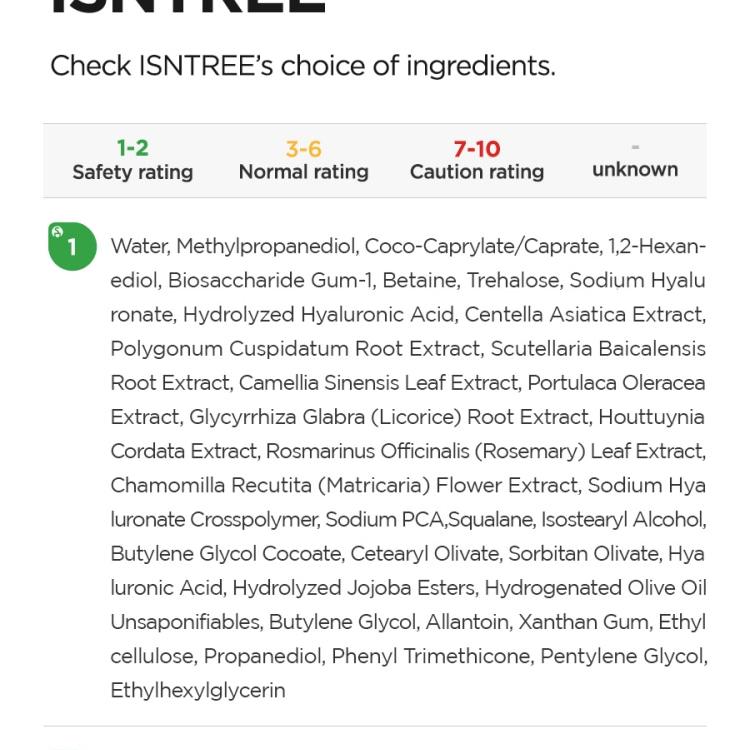The width and height of the screenshot is (750, 750).
Task: Select the Allantoin ingredient
Action: [469, 622]
